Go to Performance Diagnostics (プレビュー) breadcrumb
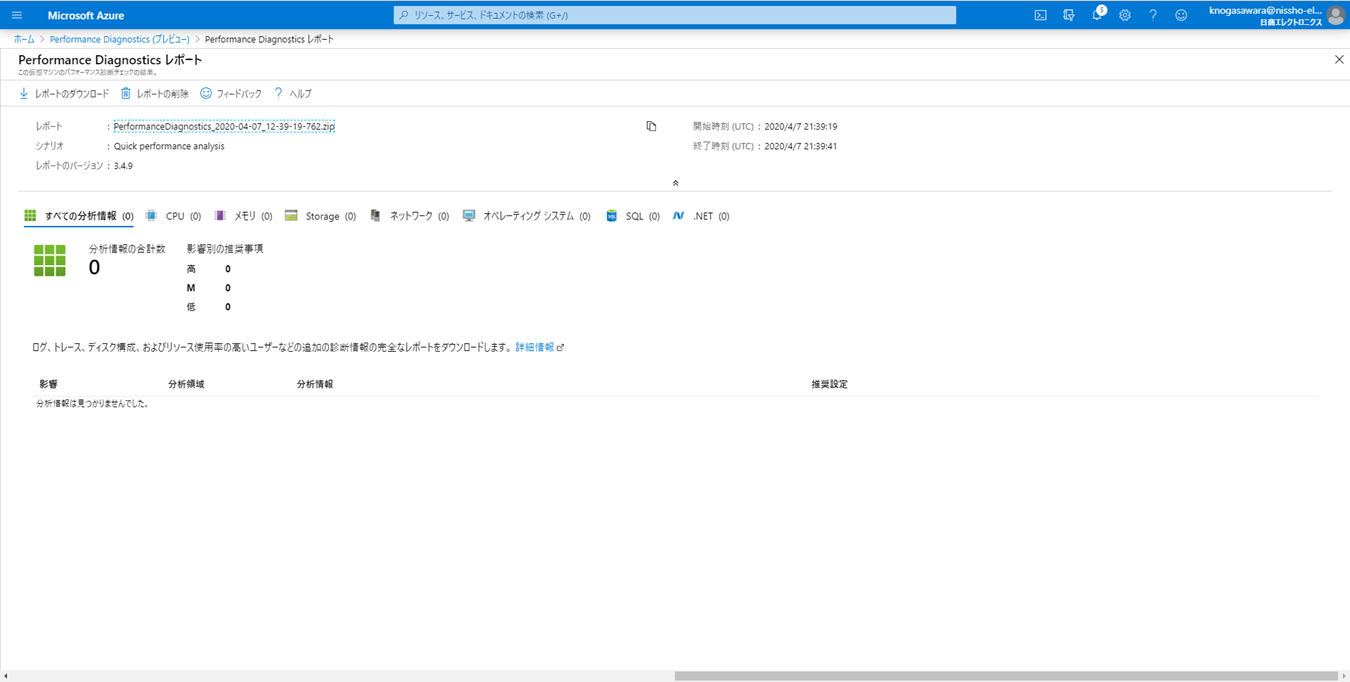Viewport: 1350px width, 682px height. 120,39
